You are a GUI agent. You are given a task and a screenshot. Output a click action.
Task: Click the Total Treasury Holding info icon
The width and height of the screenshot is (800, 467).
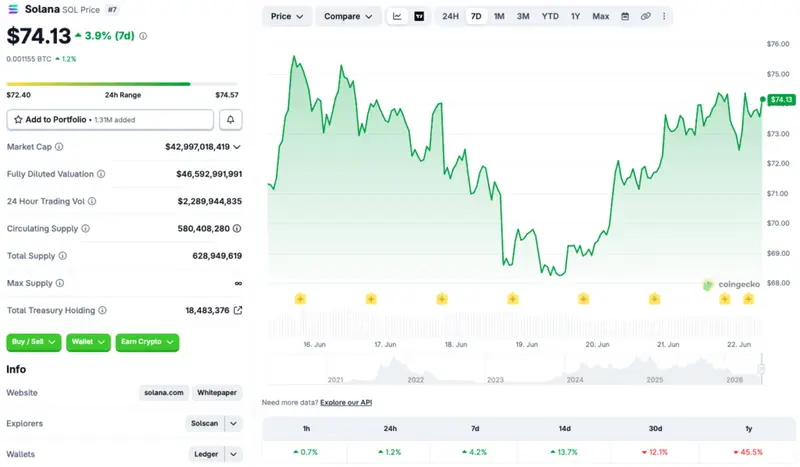(x=103, y=310)
